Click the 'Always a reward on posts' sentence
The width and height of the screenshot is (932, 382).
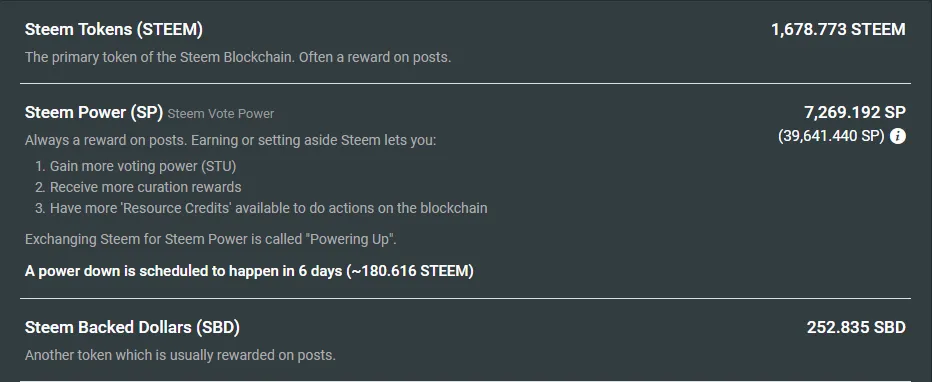(231, 141)
